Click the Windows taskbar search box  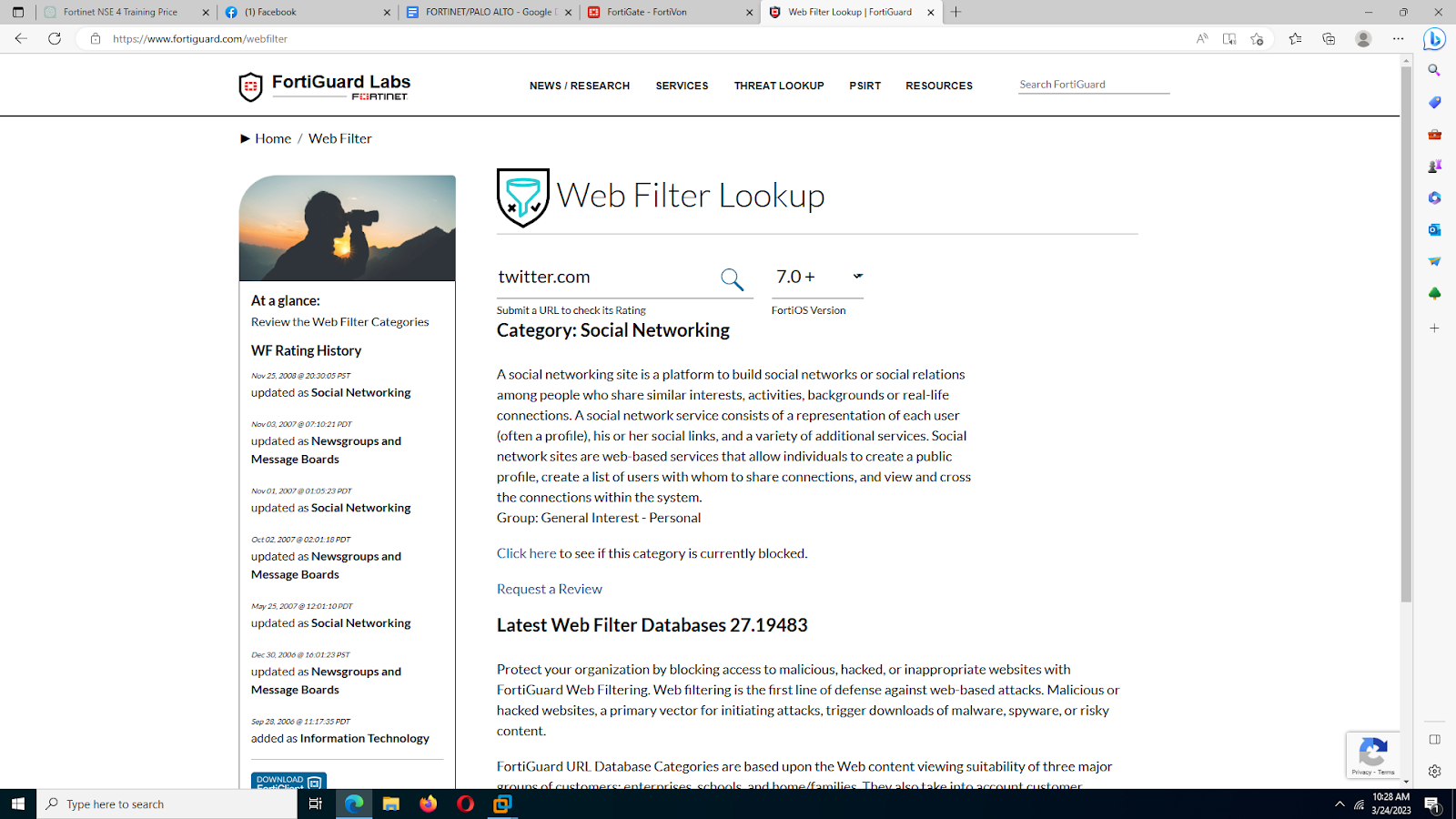tap(167, 804)
